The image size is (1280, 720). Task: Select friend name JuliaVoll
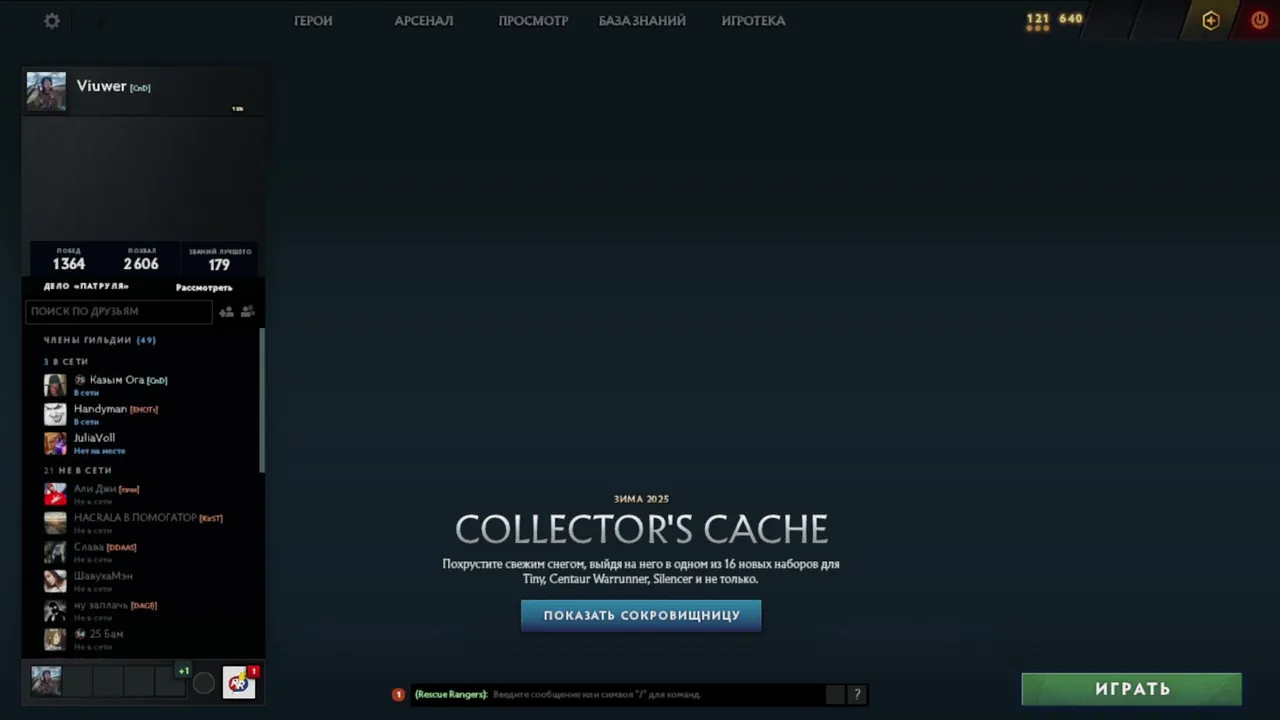tap(94, 438)
